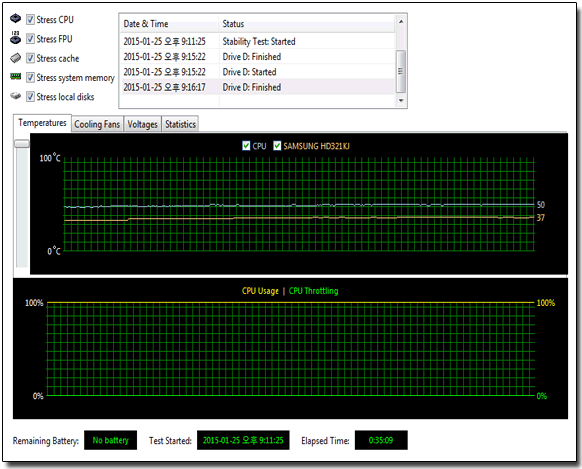The width and height of the screenshot is (582, 469).
Task: Click the FPU icon beside Stress FPU
Action: (16, 37)
